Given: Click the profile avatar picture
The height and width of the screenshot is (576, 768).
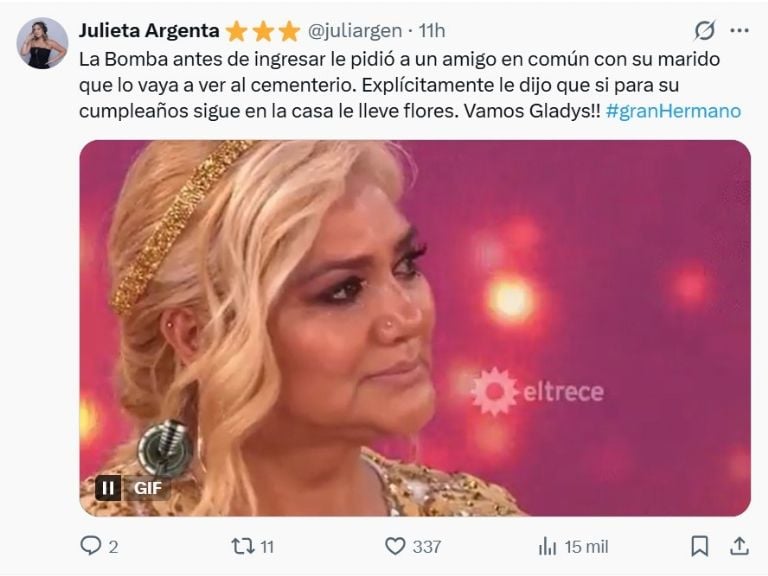Looking at the screenshot, I should (42, 43).
